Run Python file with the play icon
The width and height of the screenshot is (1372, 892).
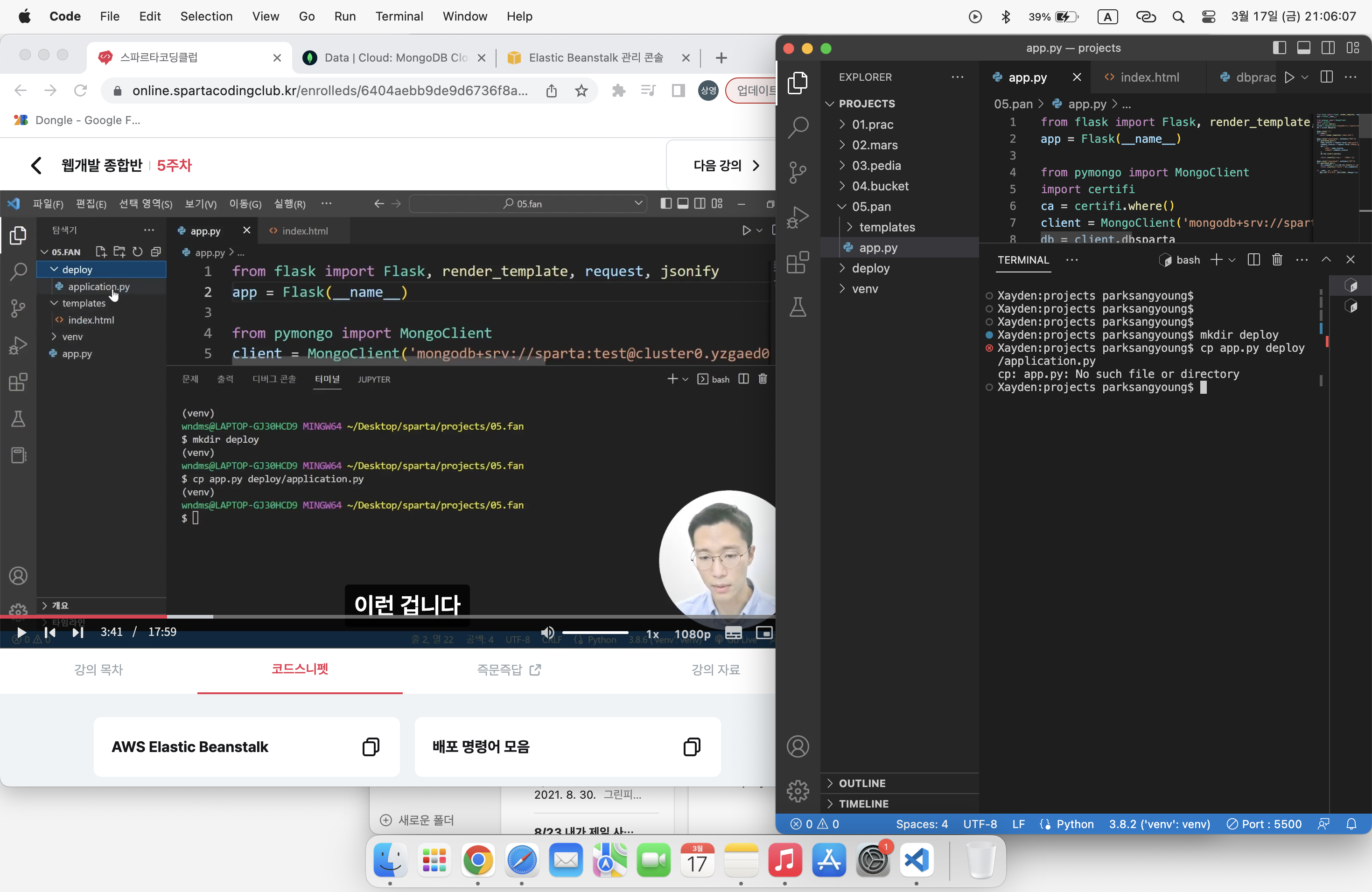pos(1289,77)
